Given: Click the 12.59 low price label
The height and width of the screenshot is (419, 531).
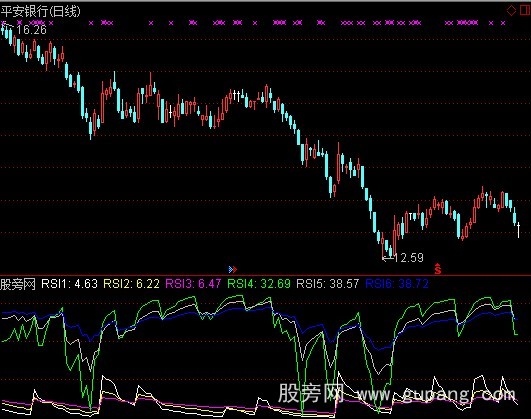Looking at the screenshot, I should tap(409, 258).
